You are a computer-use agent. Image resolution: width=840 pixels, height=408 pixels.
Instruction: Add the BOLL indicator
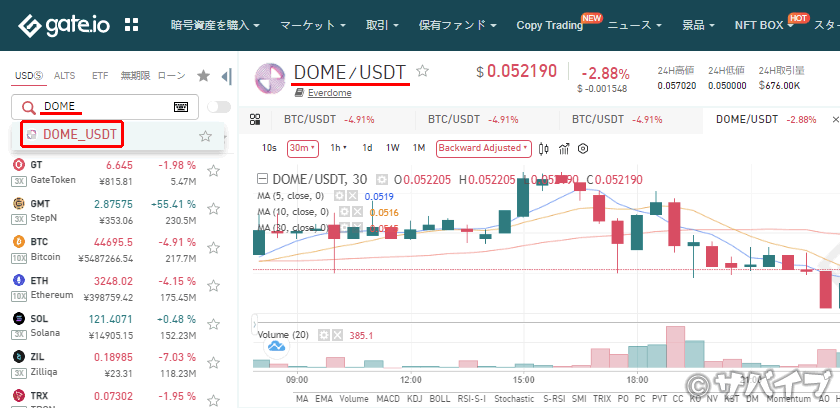[439, 399]
